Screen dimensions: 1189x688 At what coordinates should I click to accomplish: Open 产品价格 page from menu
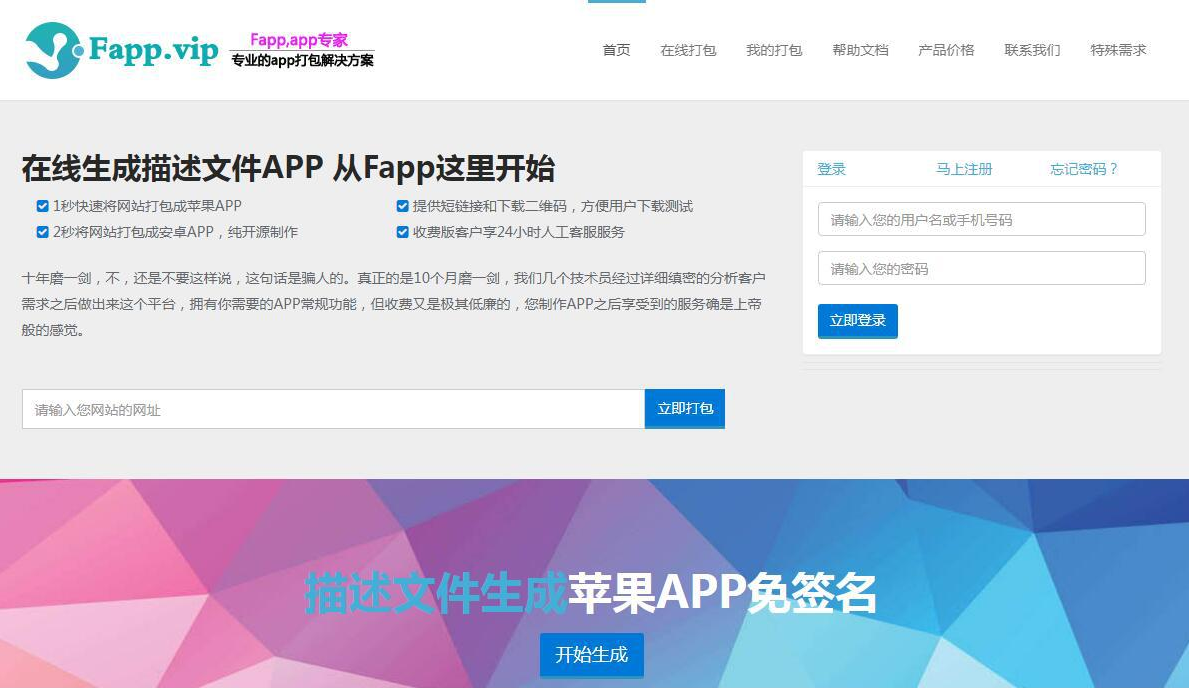[x=946, y=50]
